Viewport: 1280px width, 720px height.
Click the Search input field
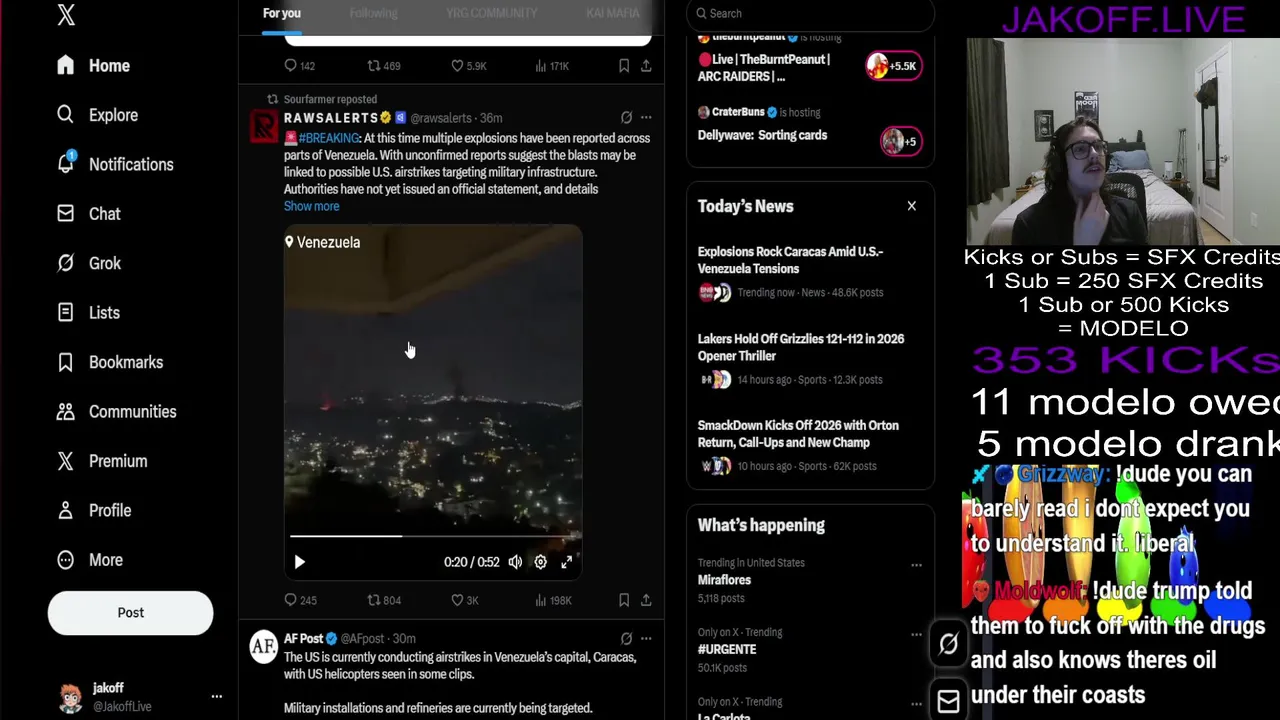pos(810,14)
